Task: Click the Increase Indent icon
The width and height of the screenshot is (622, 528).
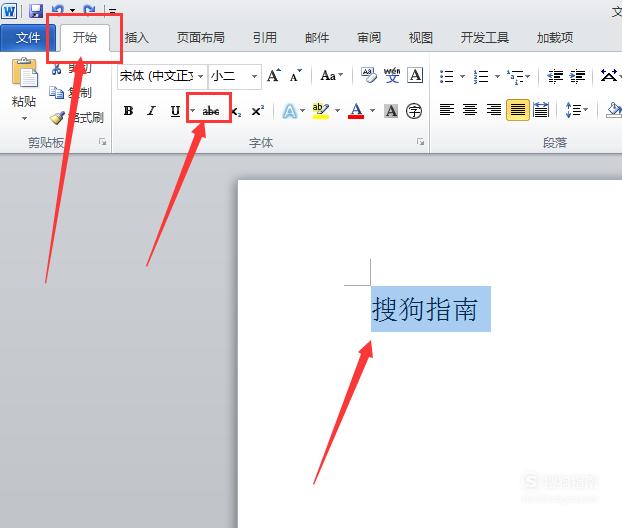Action: click(x=577, y=76)
